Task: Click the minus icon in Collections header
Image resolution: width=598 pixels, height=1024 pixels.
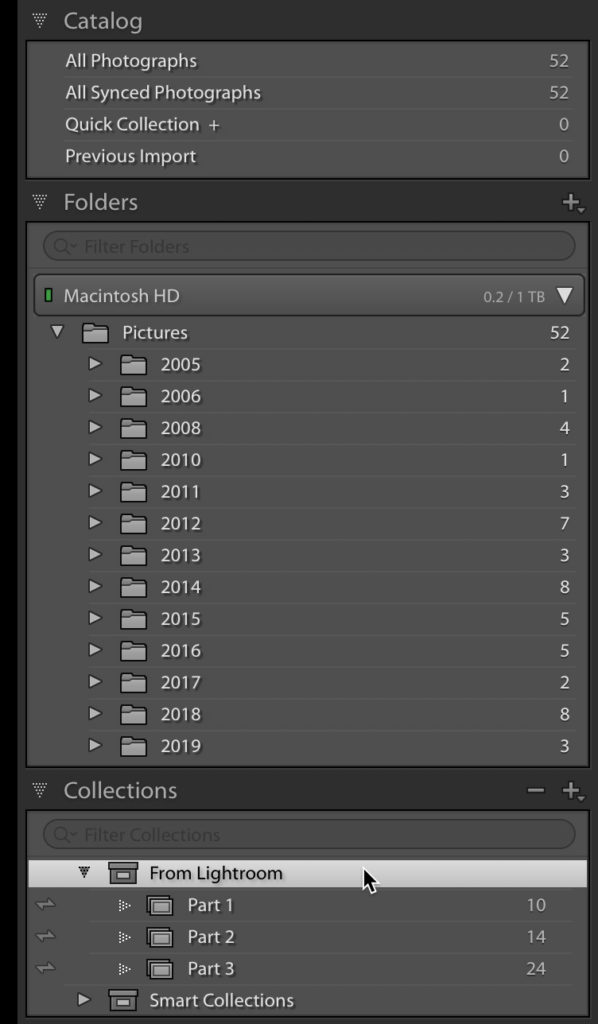Action: (535, 791)
